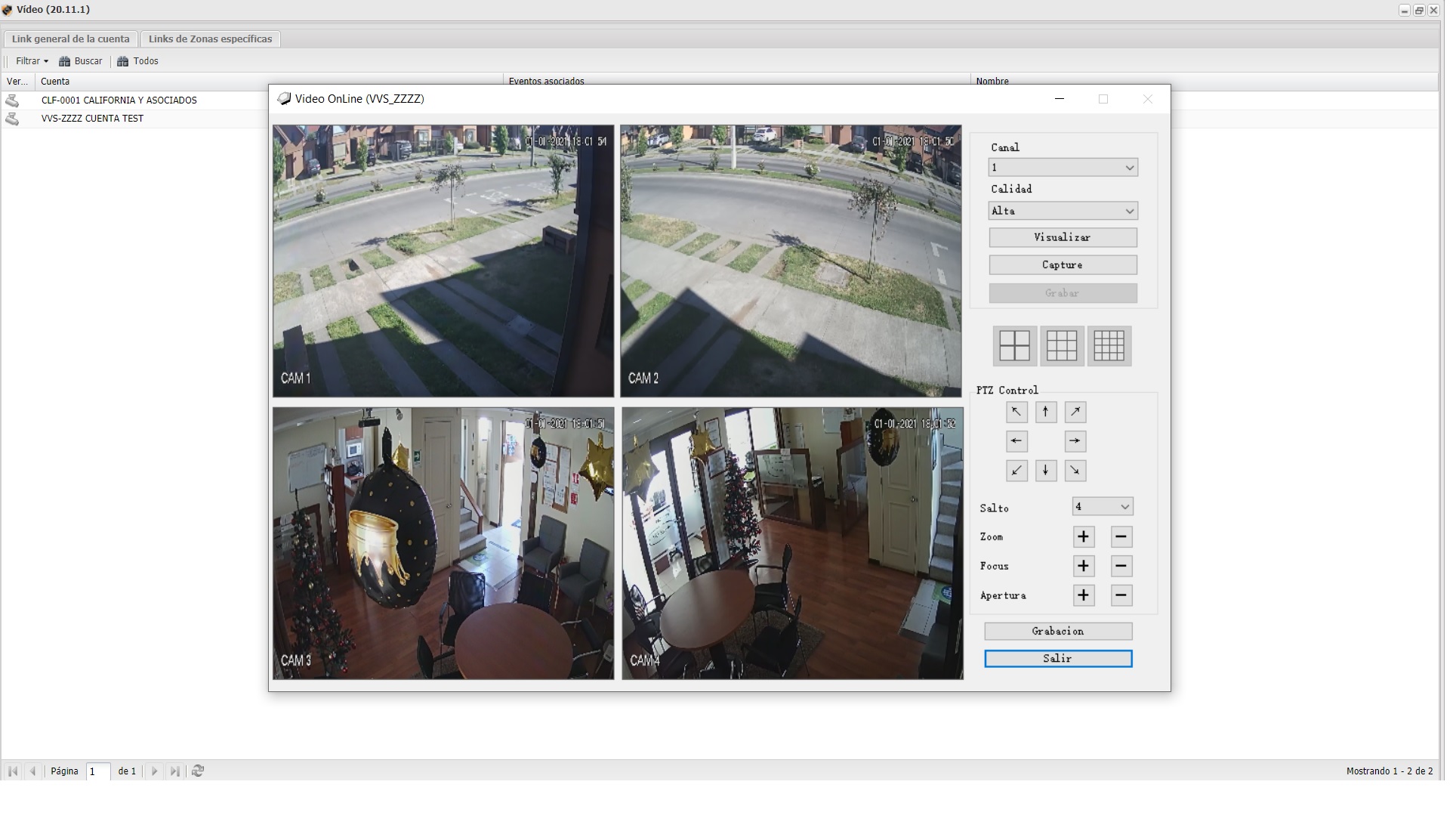The height and width of the screenshot is (828, 1456).
Task: Switch to Links de Zonas específicas tab
Action: [211, 39]
